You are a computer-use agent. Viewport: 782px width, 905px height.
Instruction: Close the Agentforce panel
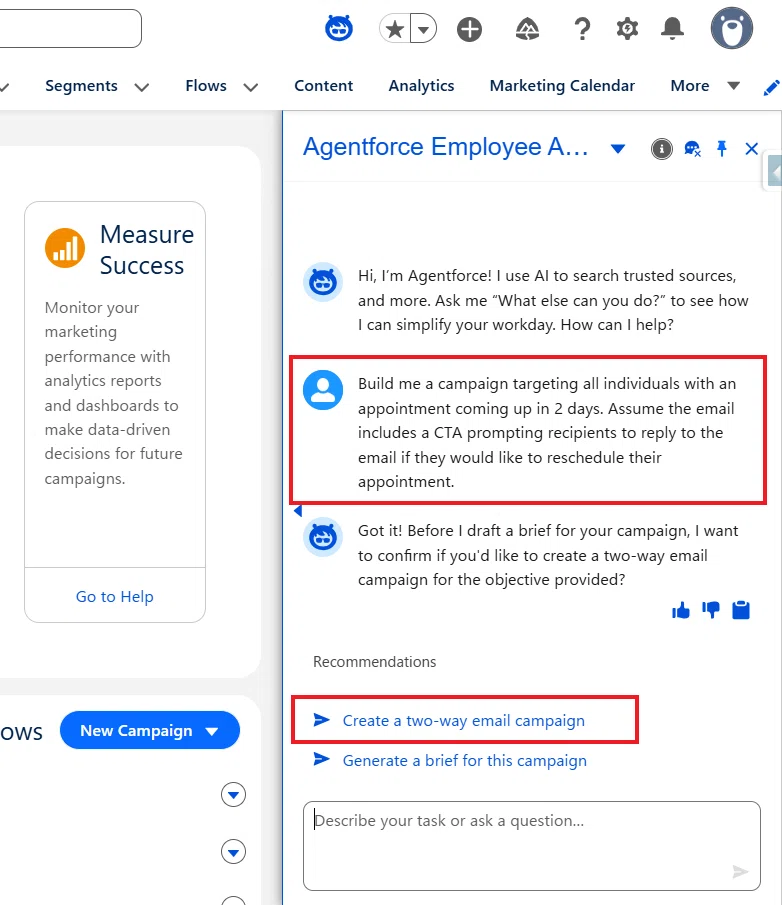pyautogui.click(x=751, y=149)
